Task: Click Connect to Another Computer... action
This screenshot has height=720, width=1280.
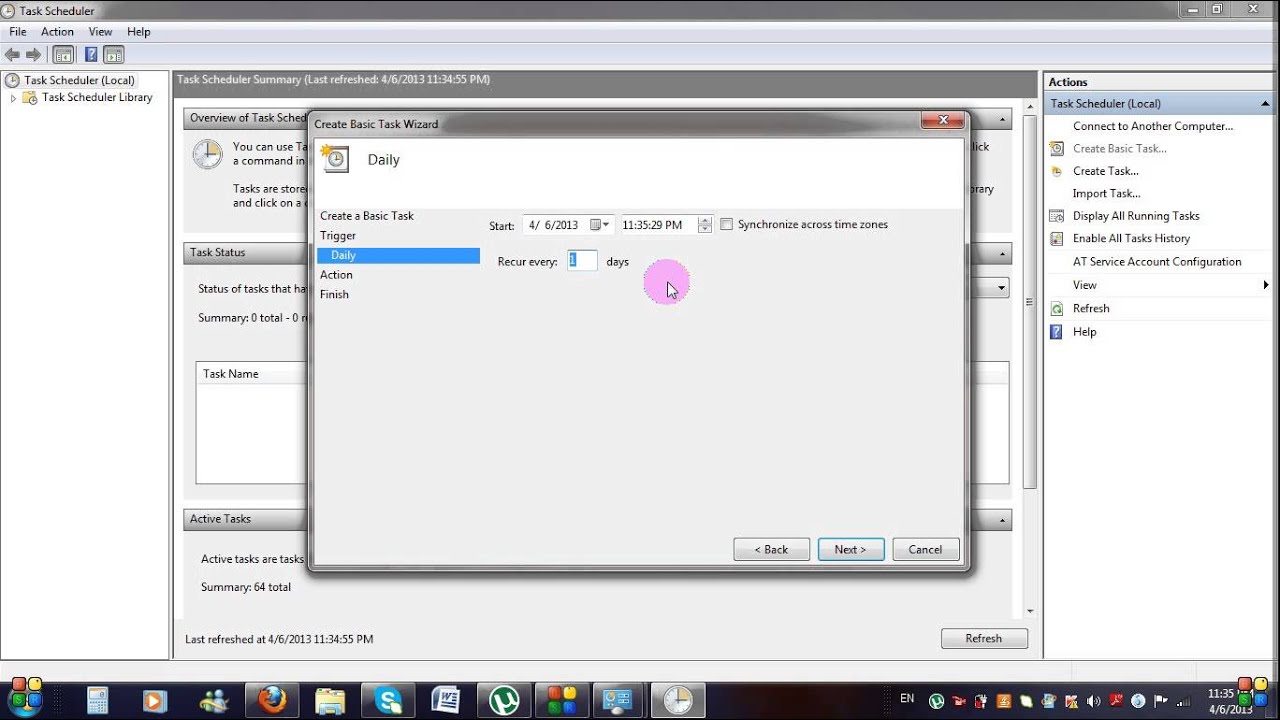Action: [x=1152, y=126]
